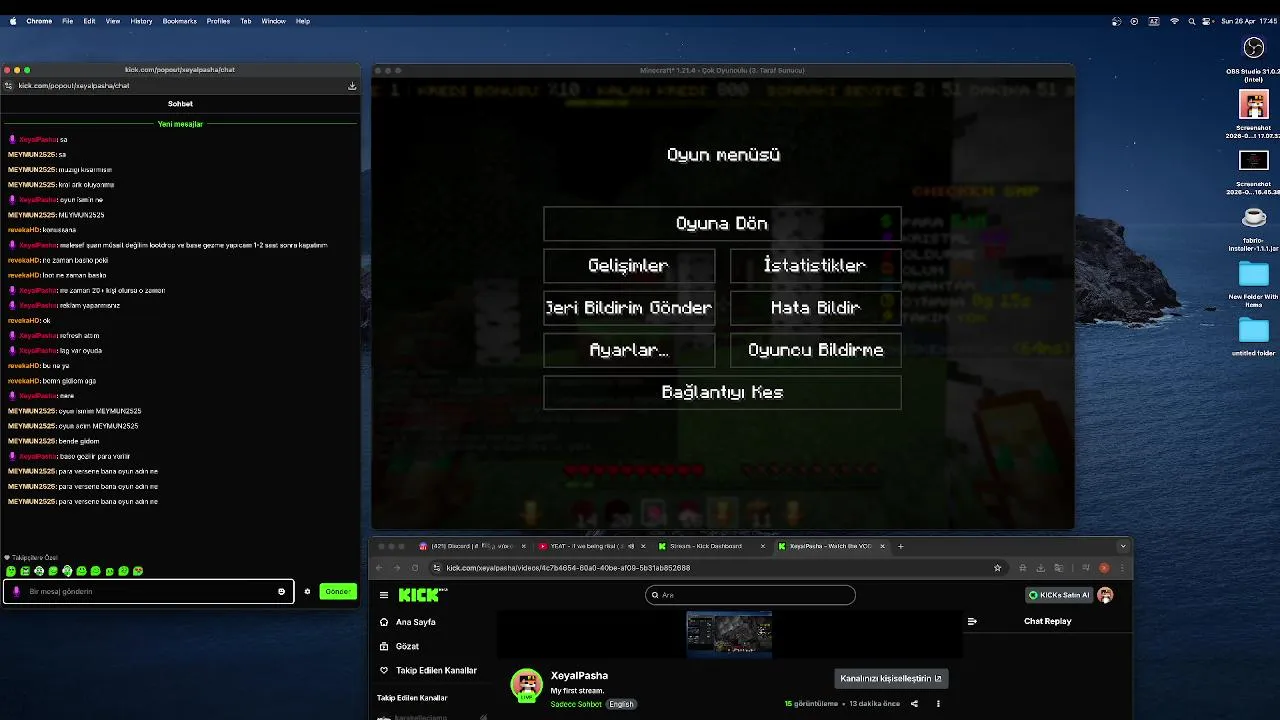Image resolution: width=1280 pixels, height=720 pixels.
Task: Install the chat popout with the download icon
Action: (x=352, y=86)
